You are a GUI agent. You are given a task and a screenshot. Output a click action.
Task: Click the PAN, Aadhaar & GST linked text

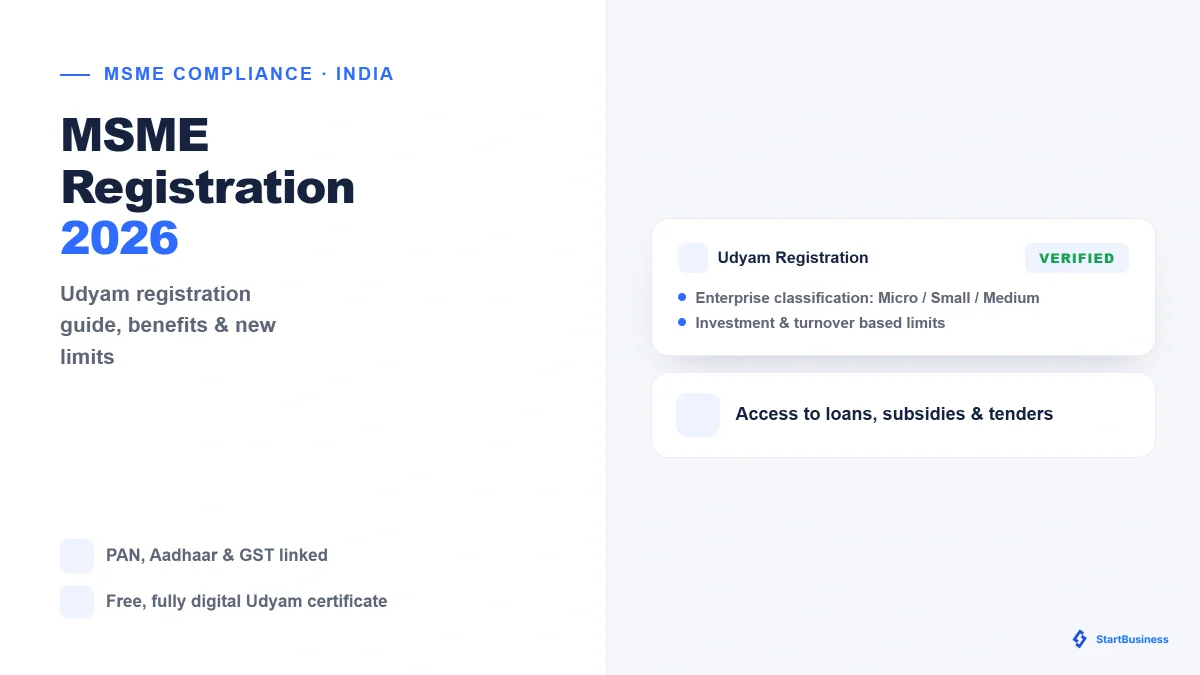[217, 556]
